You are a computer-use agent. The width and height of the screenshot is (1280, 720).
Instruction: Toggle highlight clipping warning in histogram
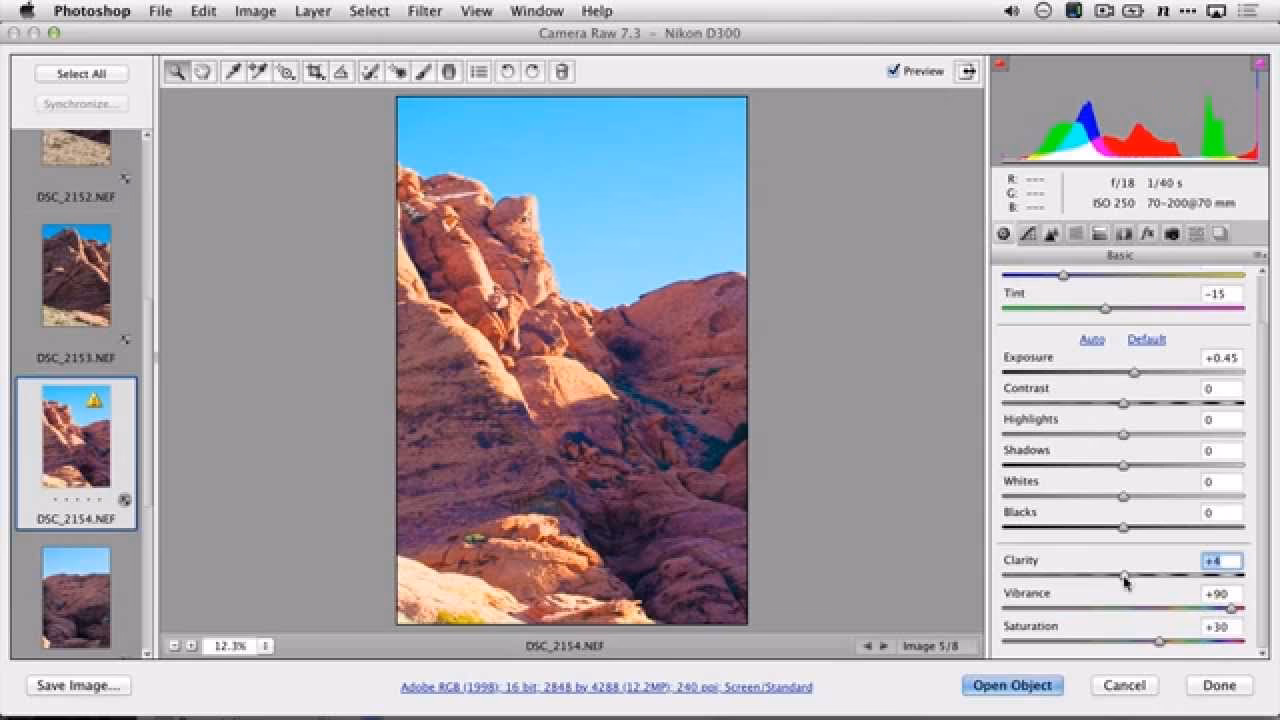tap(1260, 64)
